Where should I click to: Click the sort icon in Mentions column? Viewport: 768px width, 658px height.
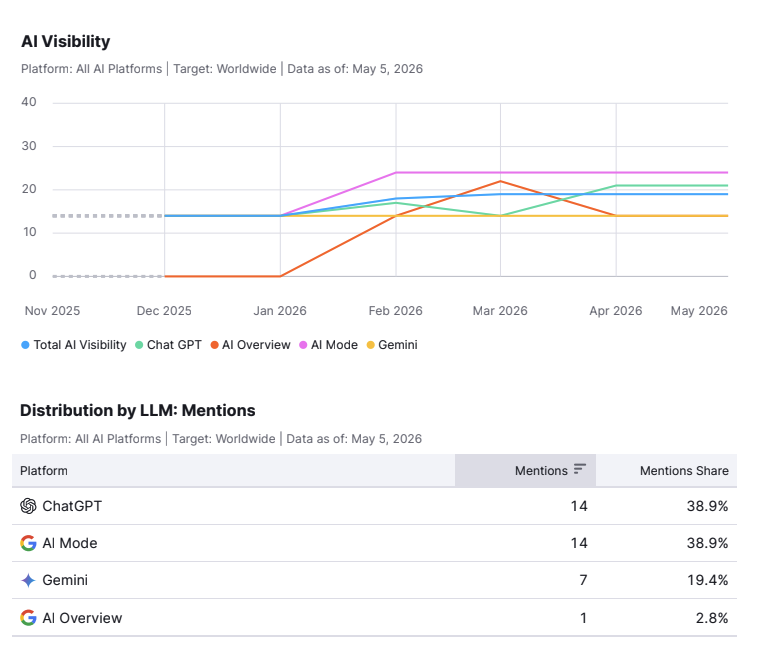580,469
